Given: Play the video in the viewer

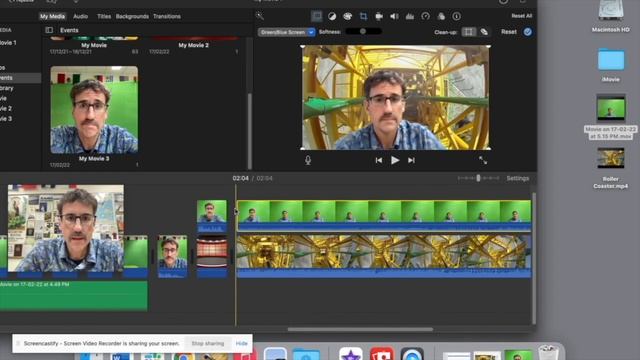Looking at the screenshot, I should [x=395, y=160].
